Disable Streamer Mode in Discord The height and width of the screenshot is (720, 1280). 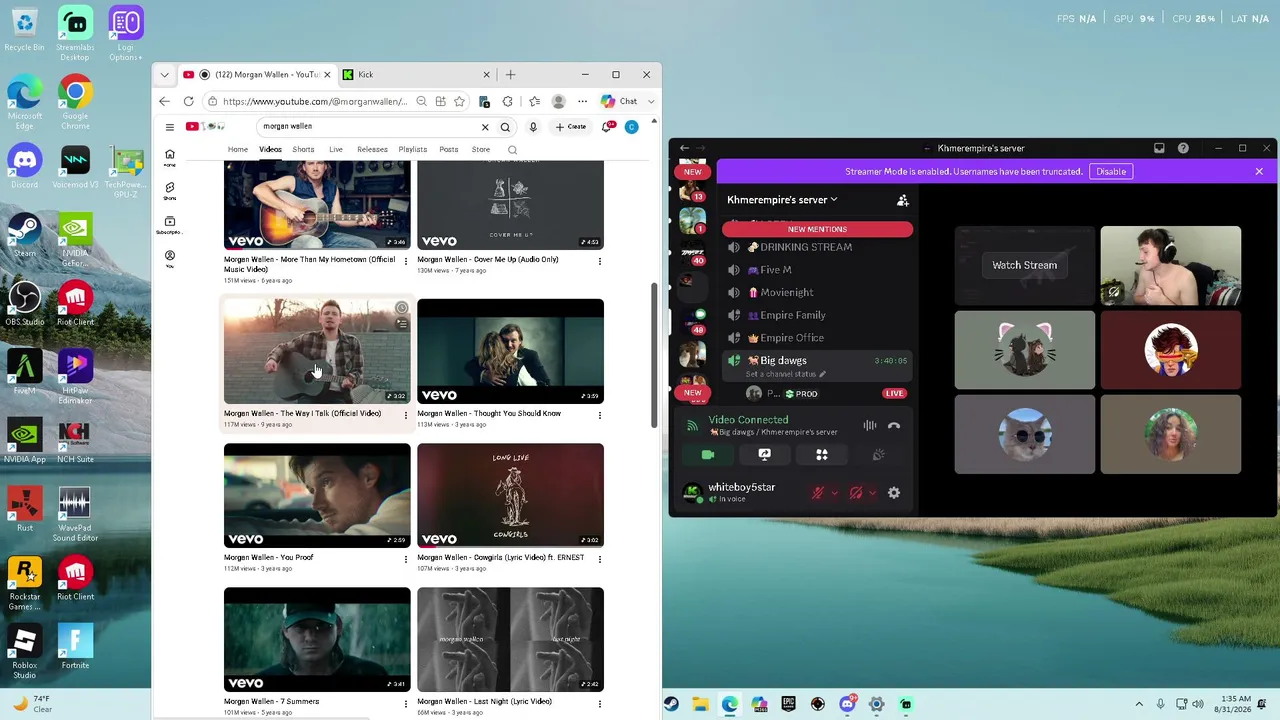pyautogui.click(x=1111, y=172)
